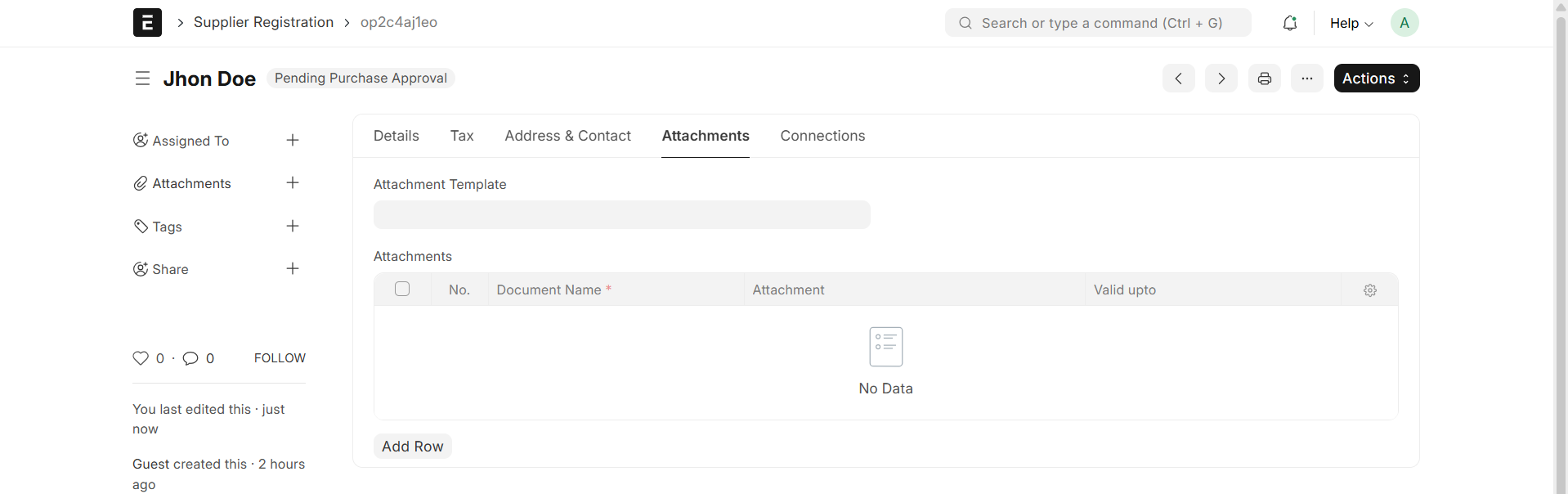Select all rows checkbox in Attachments table
This screenshot has width=1568, height=494.
point(402,289)
